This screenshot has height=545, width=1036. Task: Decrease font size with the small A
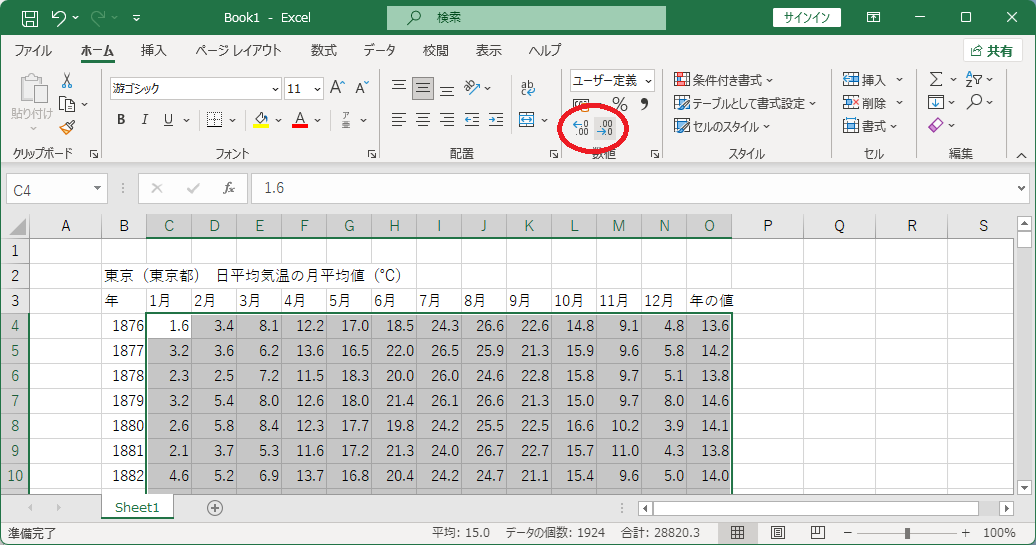361,88
